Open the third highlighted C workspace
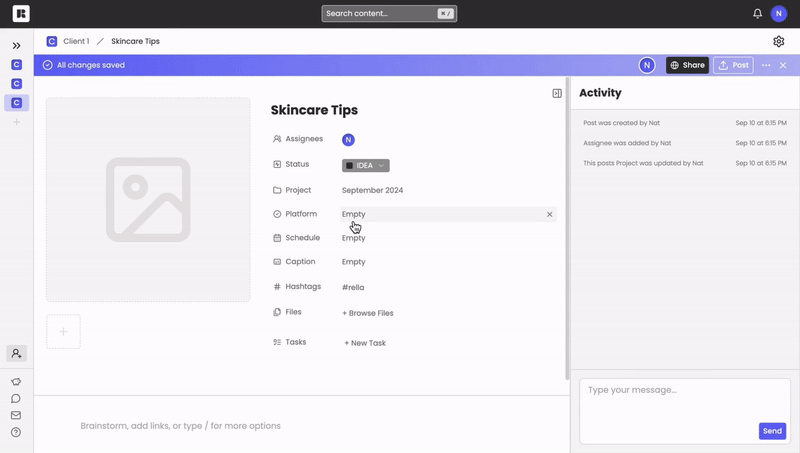Image resolution: width=800 pixels, height=453 pixels. point(16,103)
